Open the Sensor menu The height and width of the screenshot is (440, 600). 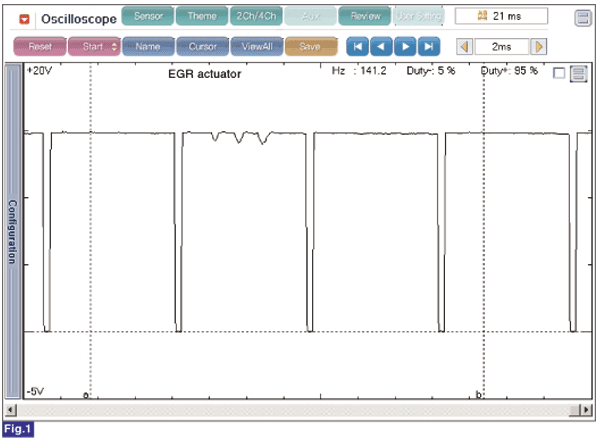pos(148,16)
